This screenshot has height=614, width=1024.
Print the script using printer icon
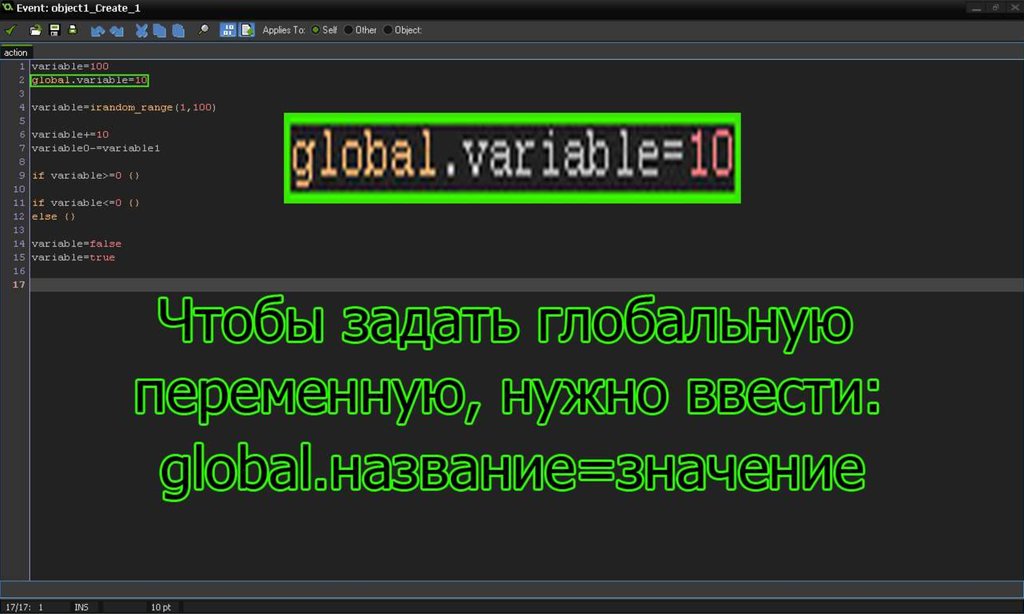click(x=72, y=30)
